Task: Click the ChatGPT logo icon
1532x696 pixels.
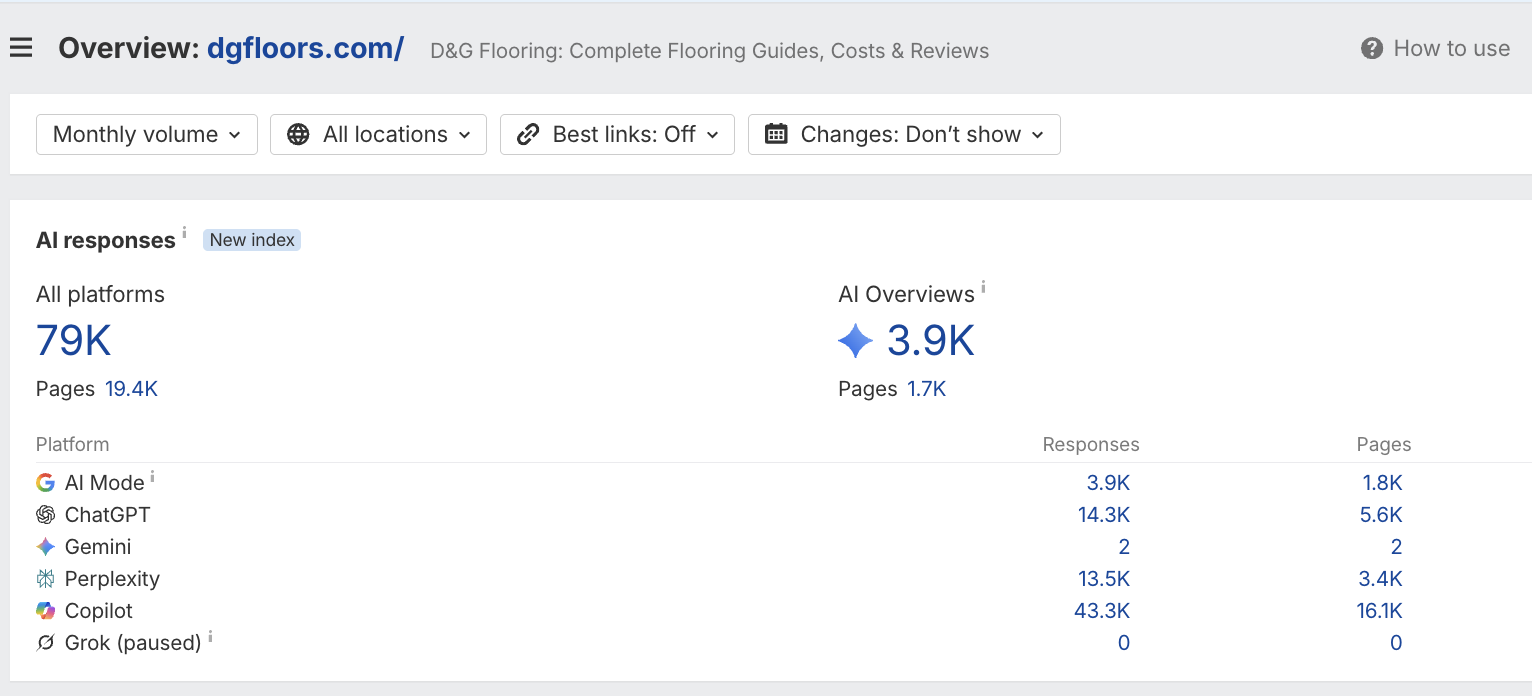Action: coord(45,515)
